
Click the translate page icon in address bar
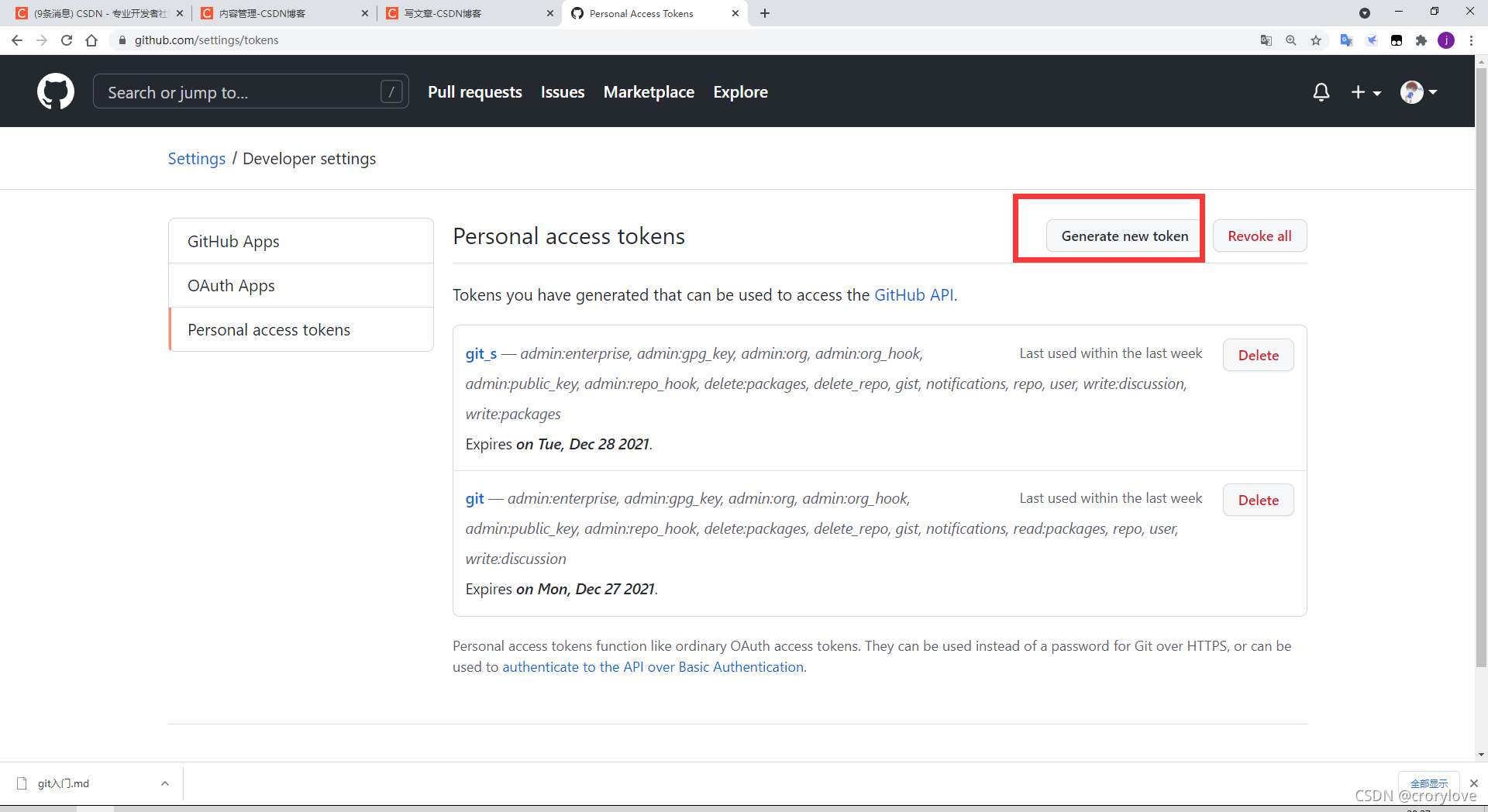1266,40
